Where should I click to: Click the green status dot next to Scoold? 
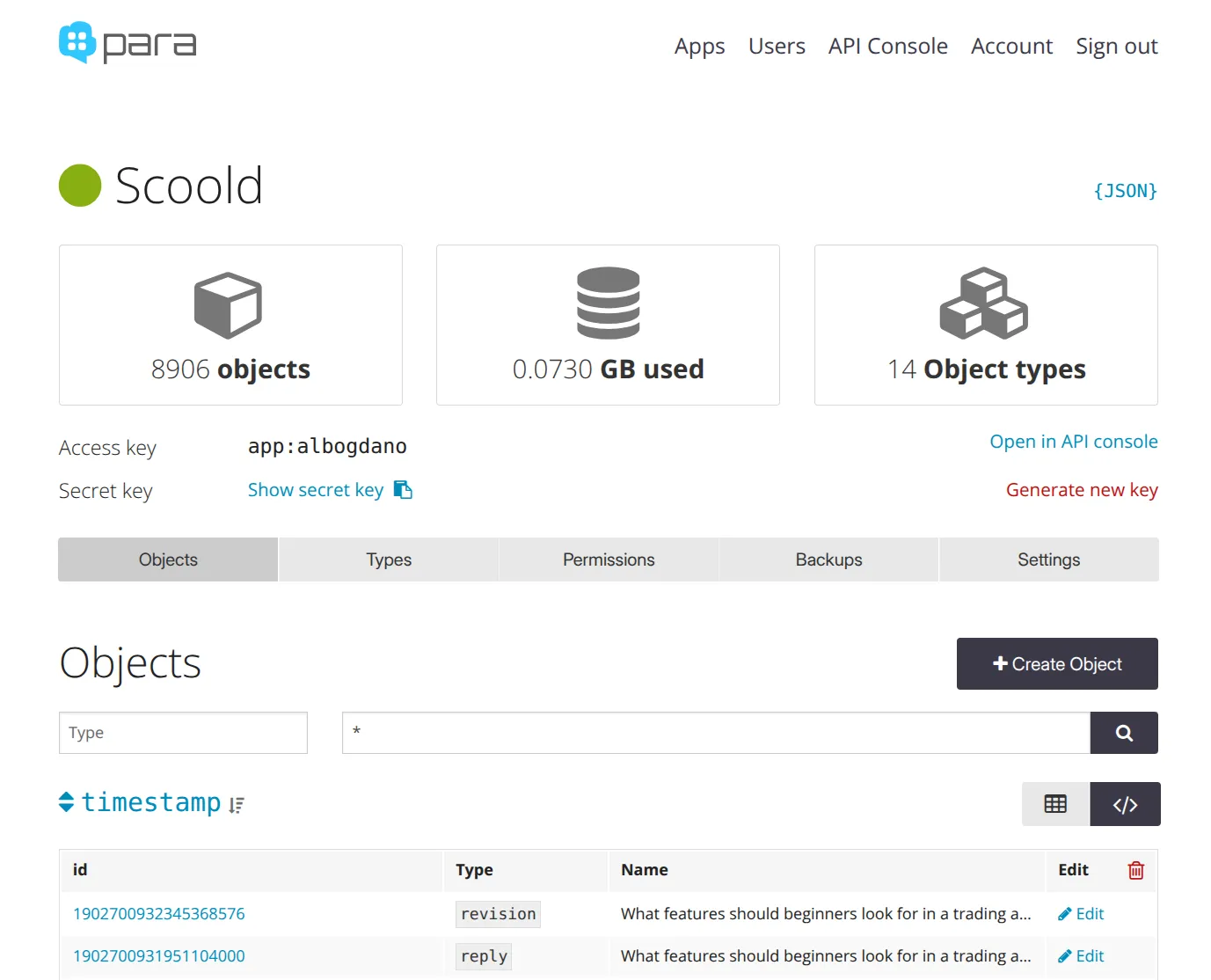pos(79,186)
